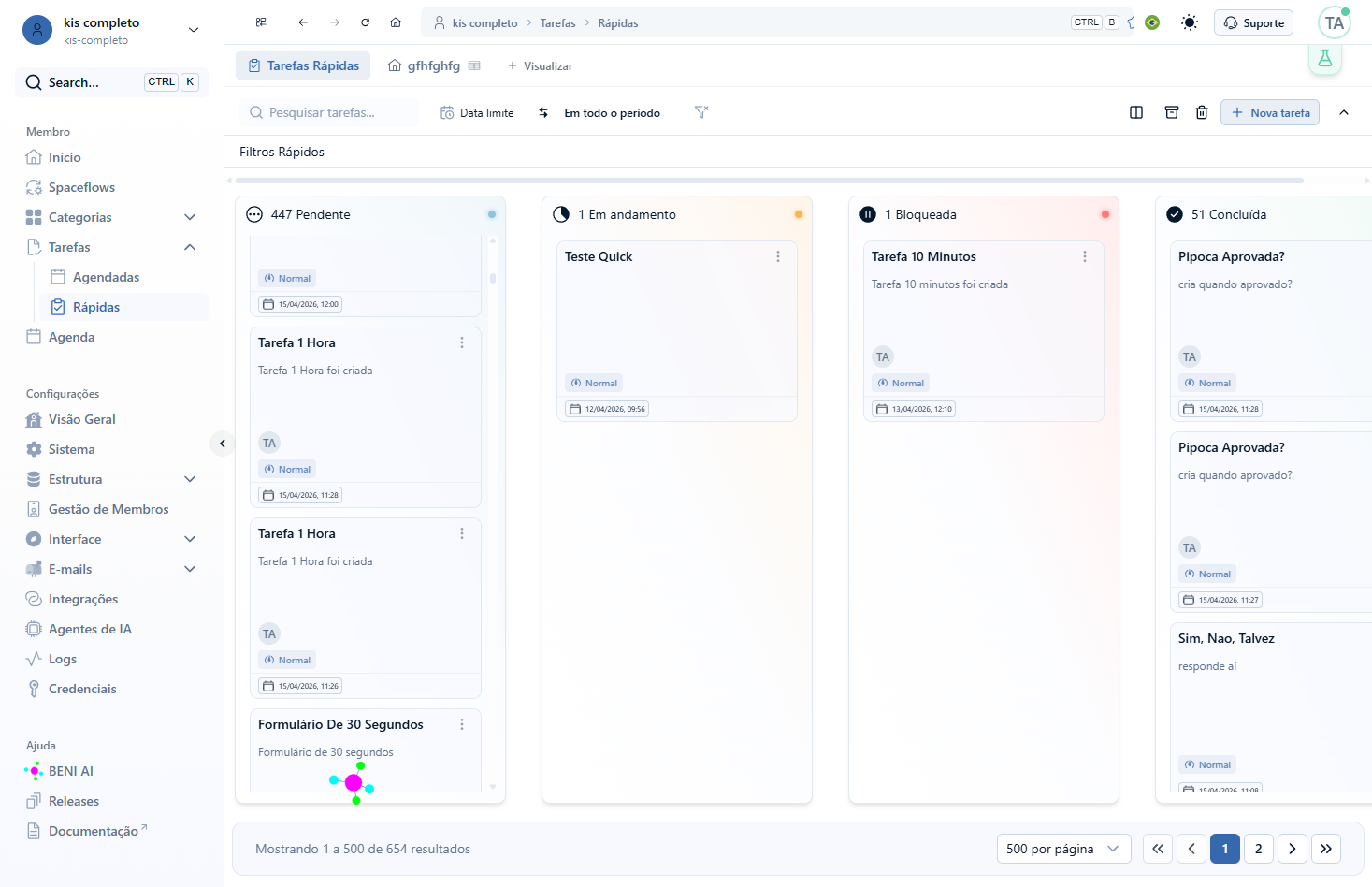Screen dimensions: 1372x887
Task: Open options of Formulário De 30 Segundos card
Action: pos(462,724)
